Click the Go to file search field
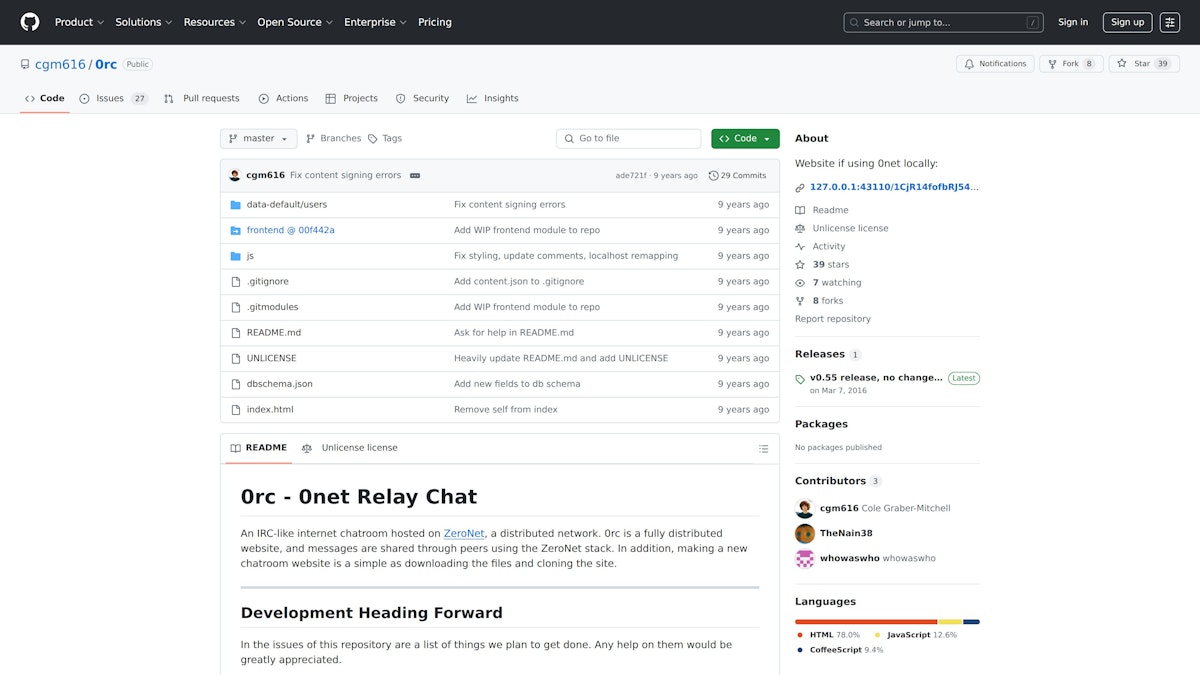This screenshot has height=675, width=1200. click(x=629, y=139)
